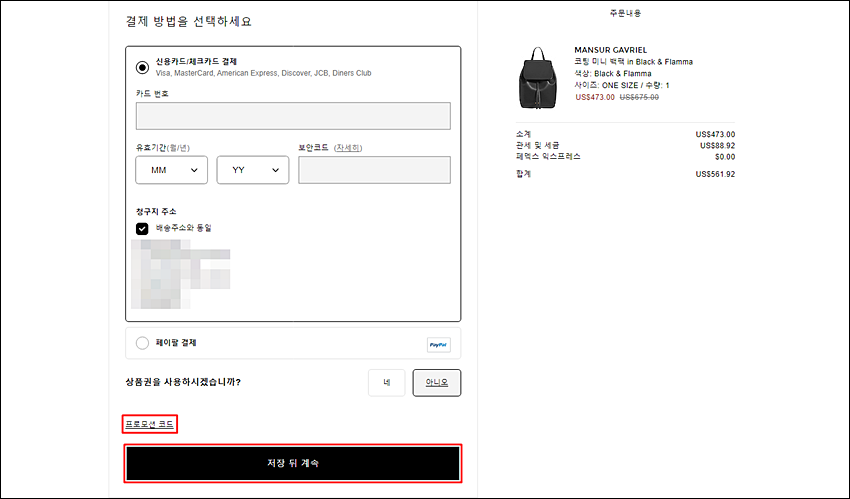Click the blurred billing address block

181,274
